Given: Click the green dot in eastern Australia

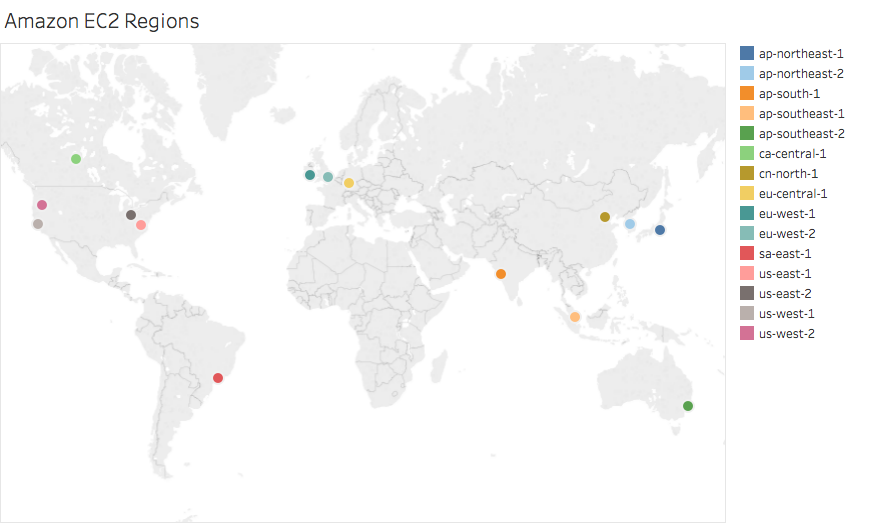Looking at the screenshot, I should point(689,406).
